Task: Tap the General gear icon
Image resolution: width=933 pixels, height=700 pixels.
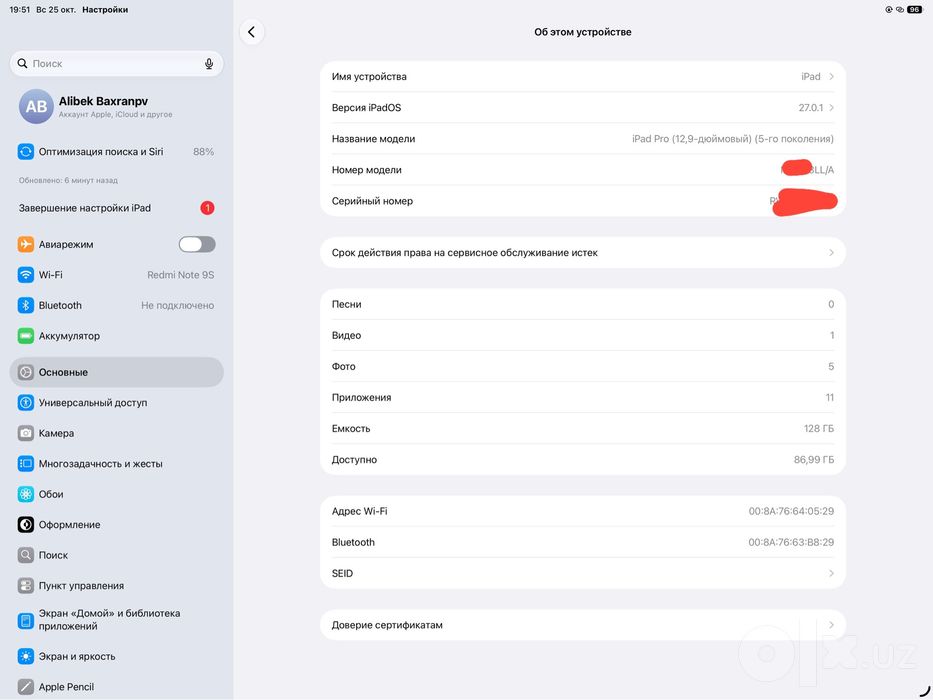Action: pos(26,373)
